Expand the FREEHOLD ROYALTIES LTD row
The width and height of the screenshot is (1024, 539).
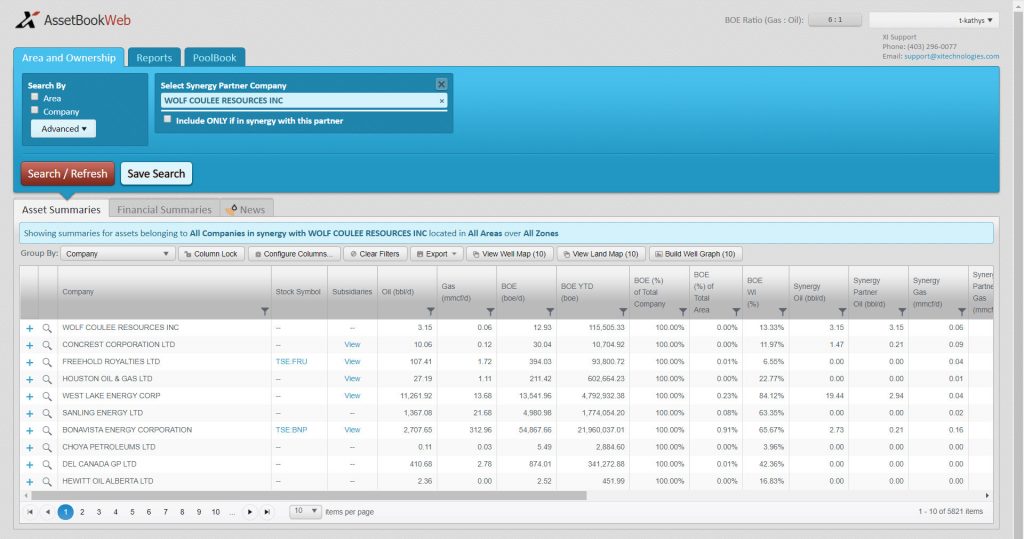pyautogui.click(x=29, y=362)
